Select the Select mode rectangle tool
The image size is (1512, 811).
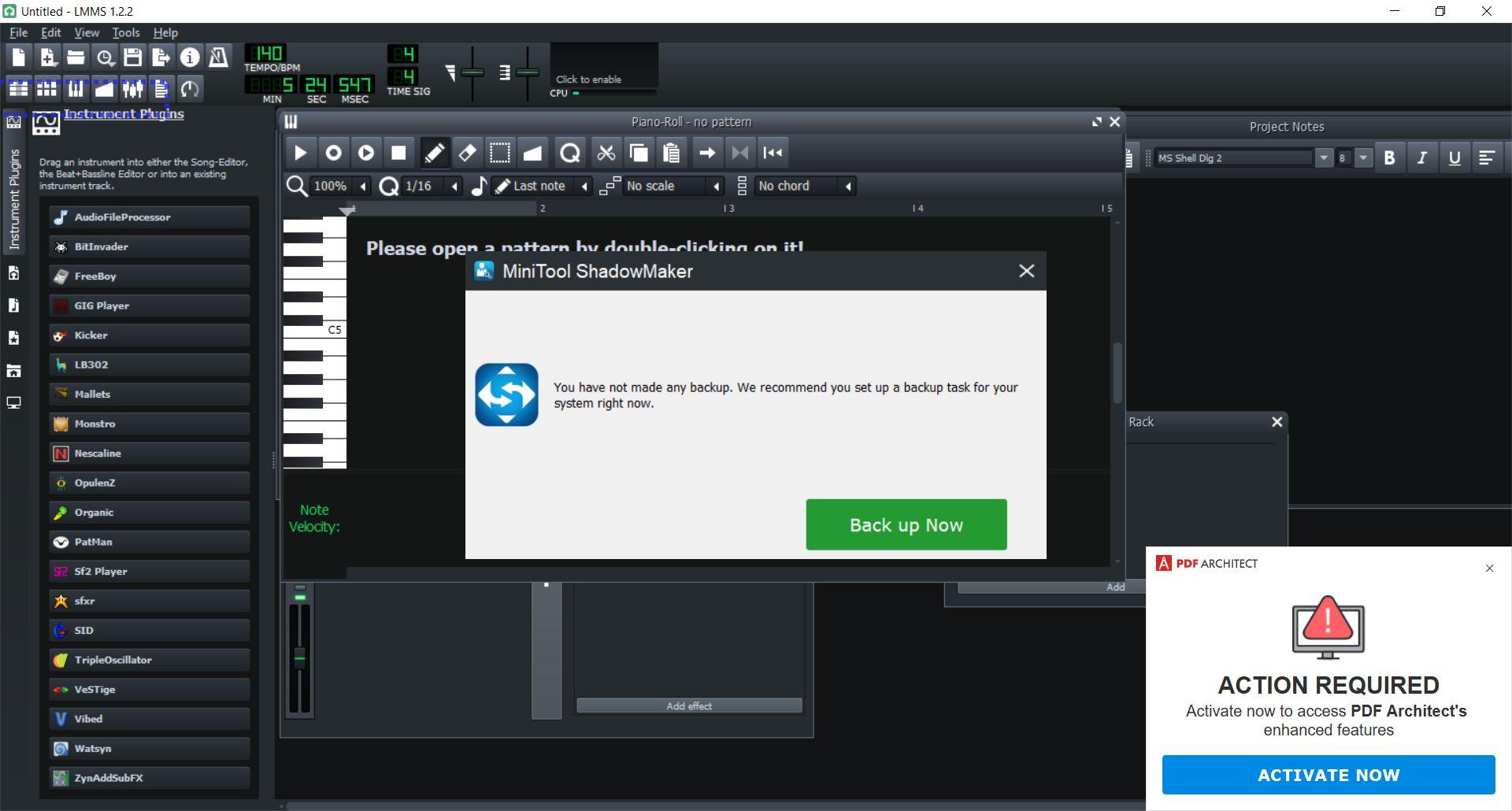point(500,153)
